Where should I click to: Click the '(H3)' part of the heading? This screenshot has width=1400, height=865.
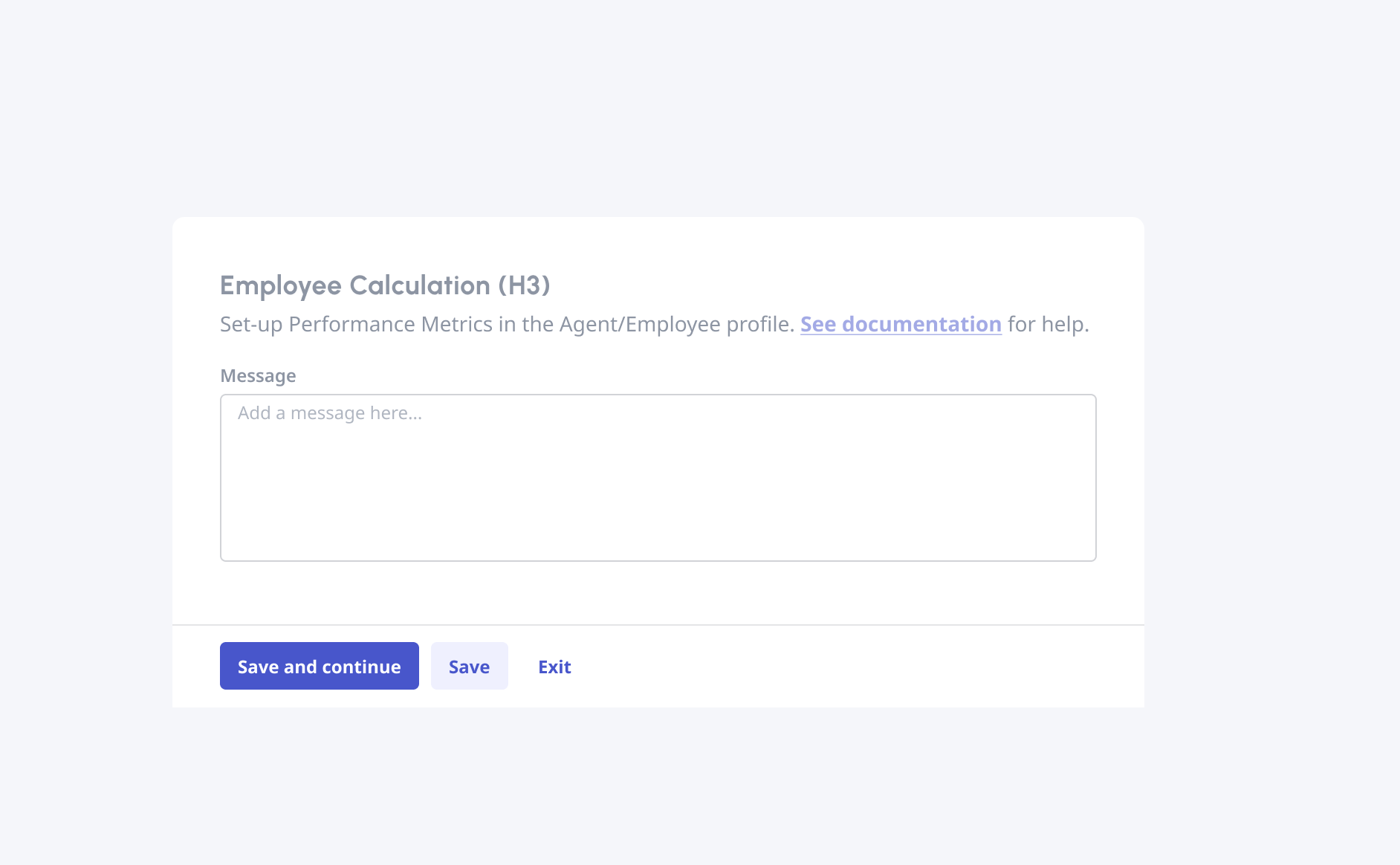pos(524,285)
